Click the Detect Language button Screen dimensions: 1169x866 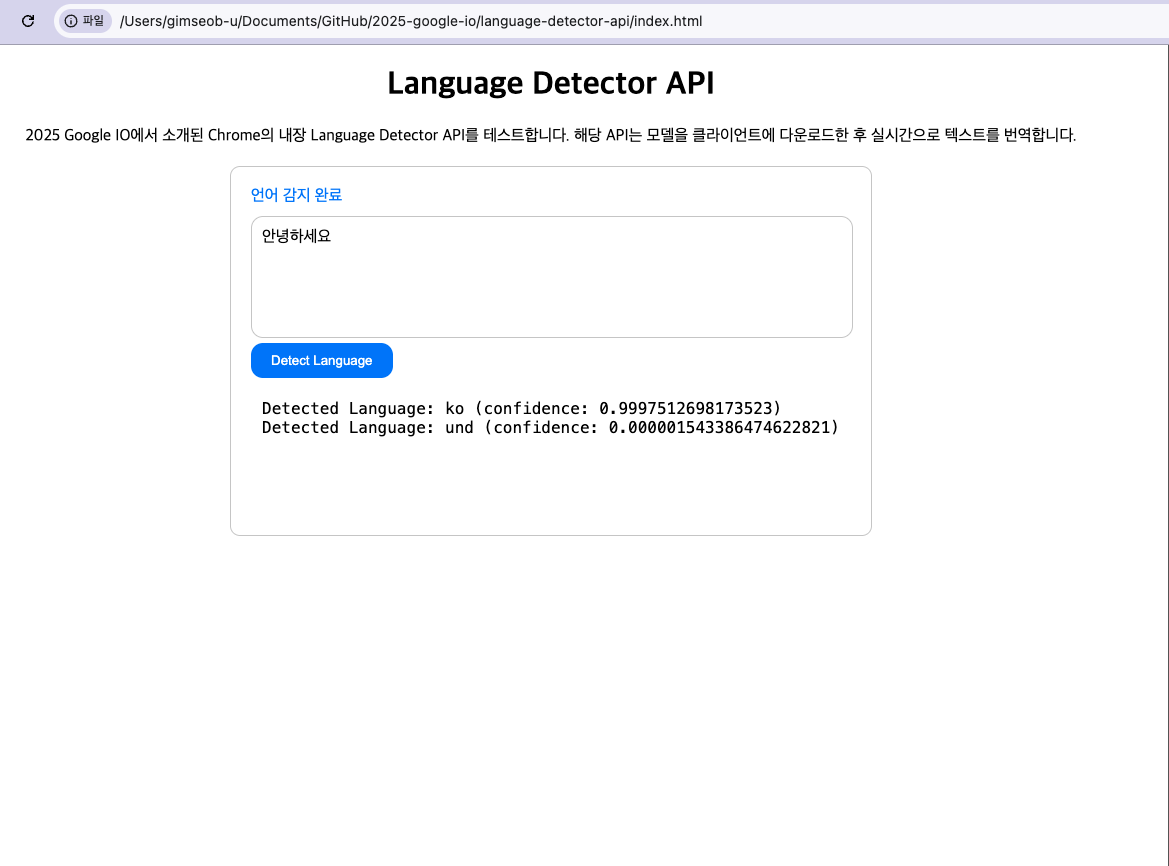[x=321, y=361]
